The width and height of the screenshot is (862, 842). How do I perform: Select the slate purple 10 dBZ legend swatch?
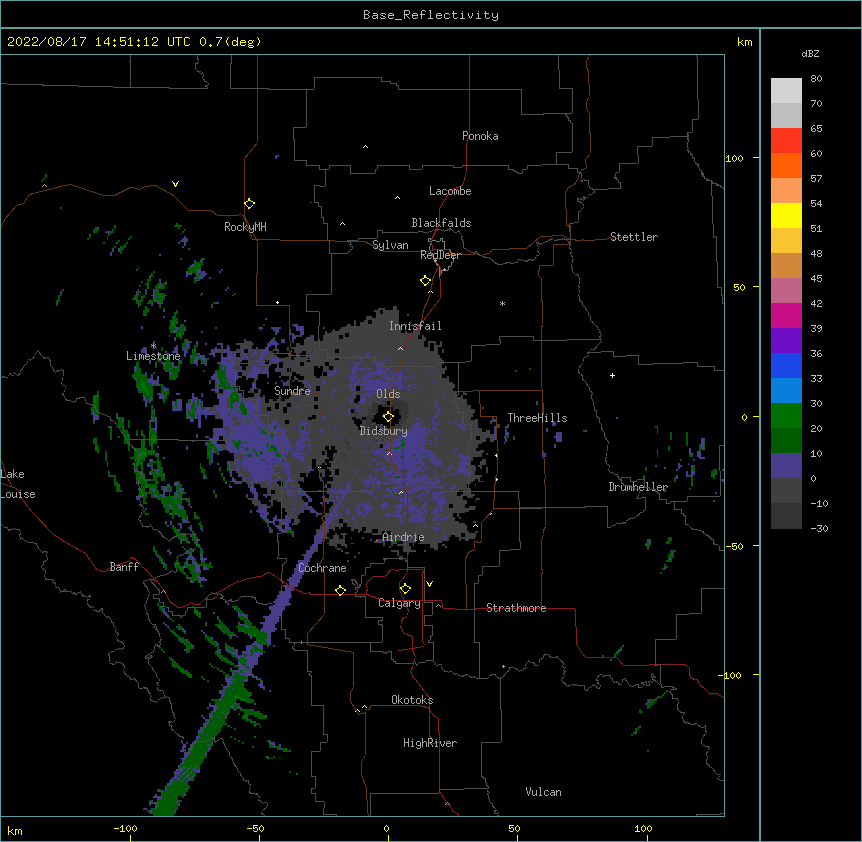pyautogui.click(x=786, y=466)
